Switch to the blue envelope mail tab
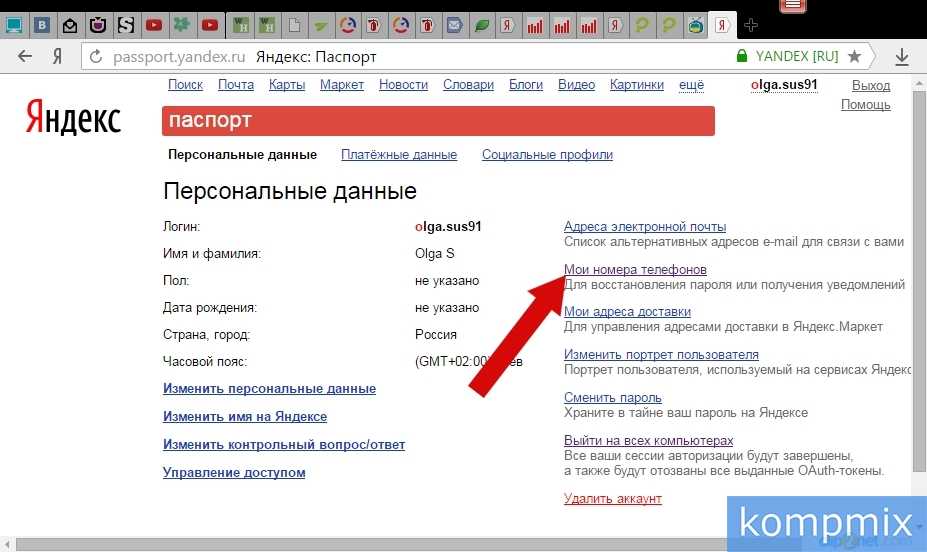This screenshot has width=927, height=552. pyautogui.click(x=454, y=25)
